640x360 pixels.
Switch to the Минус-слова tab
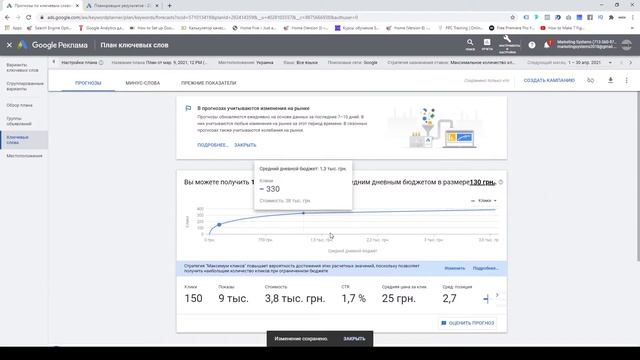(x=143, y=83)
